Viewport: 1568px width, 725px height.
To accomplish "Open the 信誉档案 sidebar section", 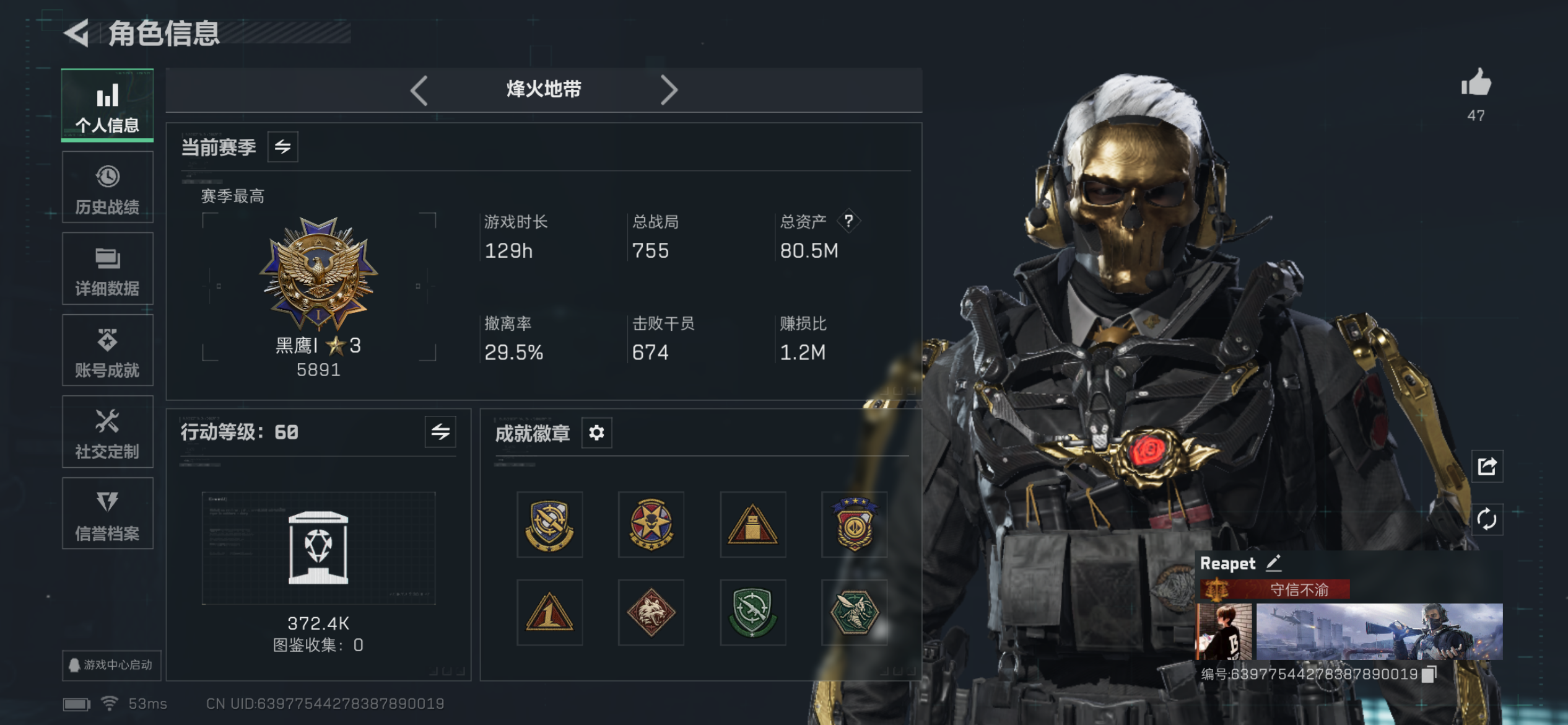I will (x=108, y=513).
